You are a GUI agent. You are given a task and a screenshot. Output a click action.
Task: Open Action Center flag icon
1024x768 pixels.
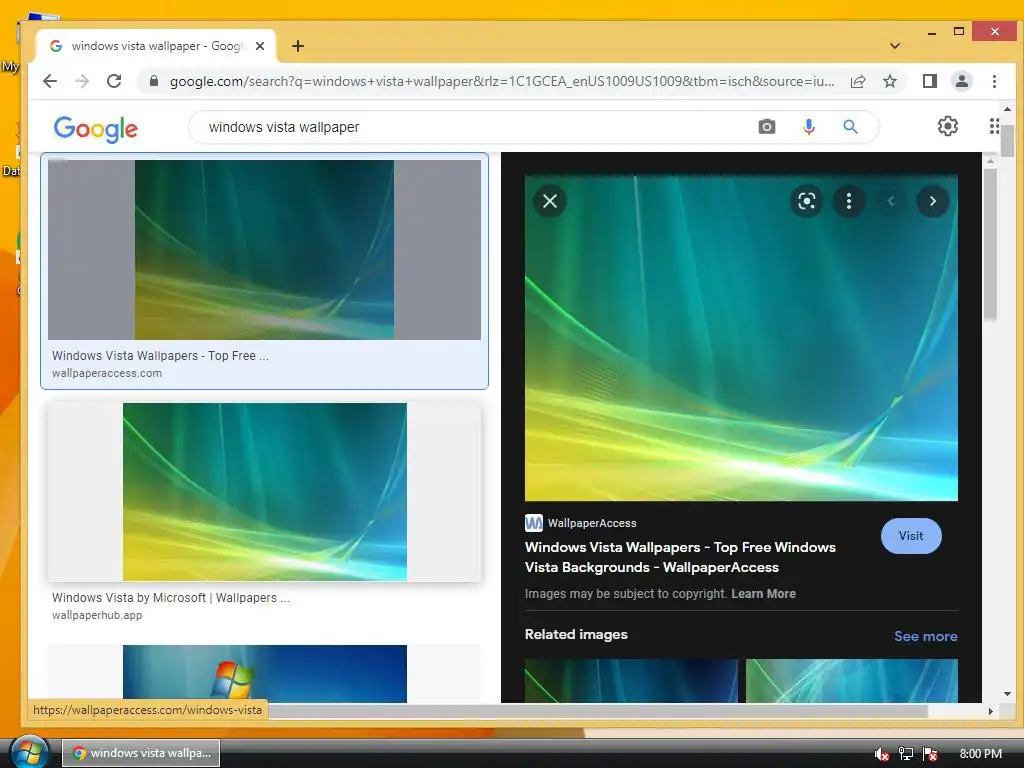click(x=930, y=754)
